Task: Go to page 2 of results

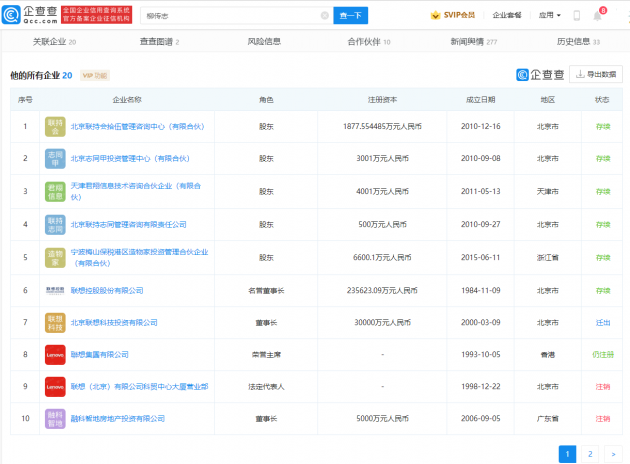Action: click(589, 453)
